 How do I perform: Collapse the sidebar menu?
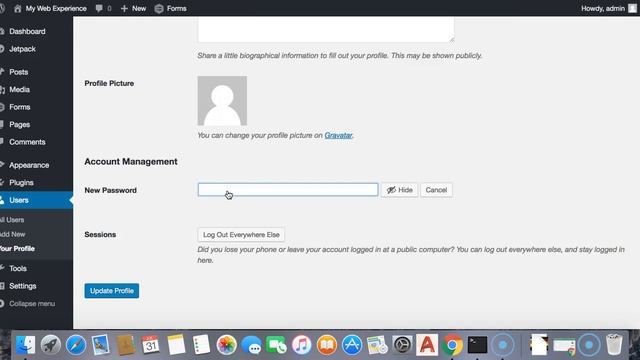(x=32, y=304)
